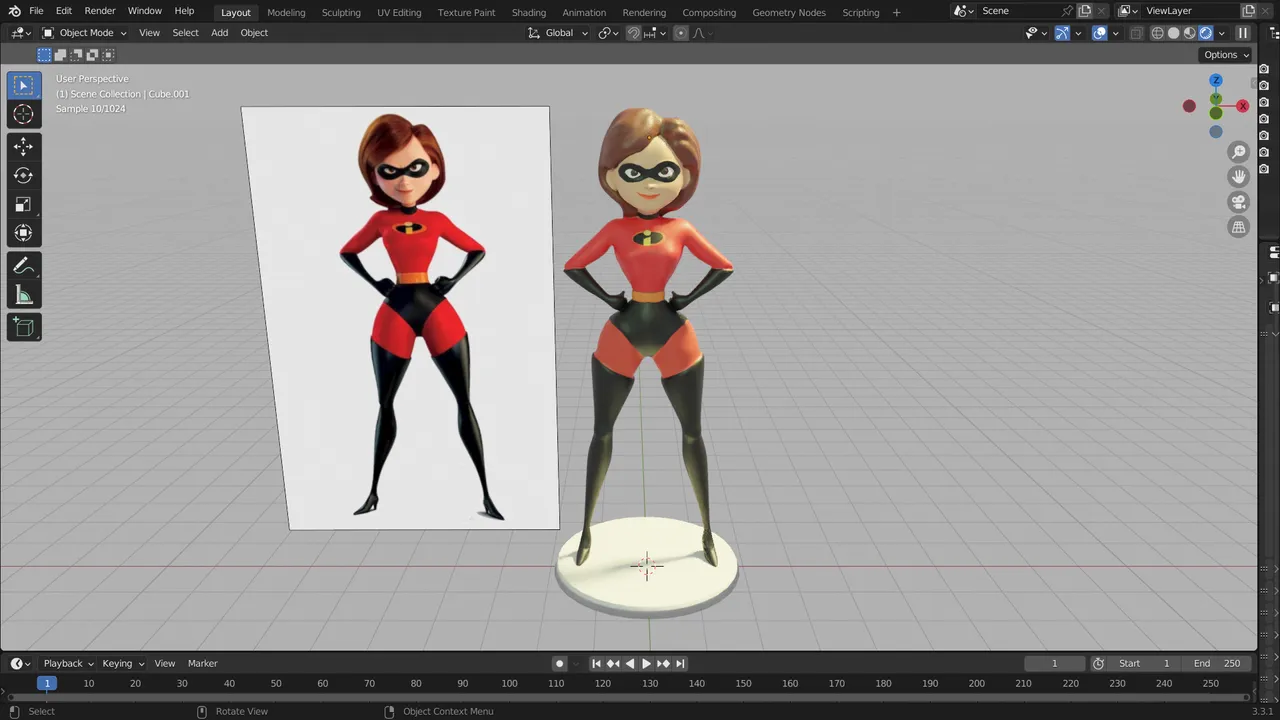This screenshot has height=720, width=1280.
Task: Toggle the camera view icon
Action: click(1239, 202)
